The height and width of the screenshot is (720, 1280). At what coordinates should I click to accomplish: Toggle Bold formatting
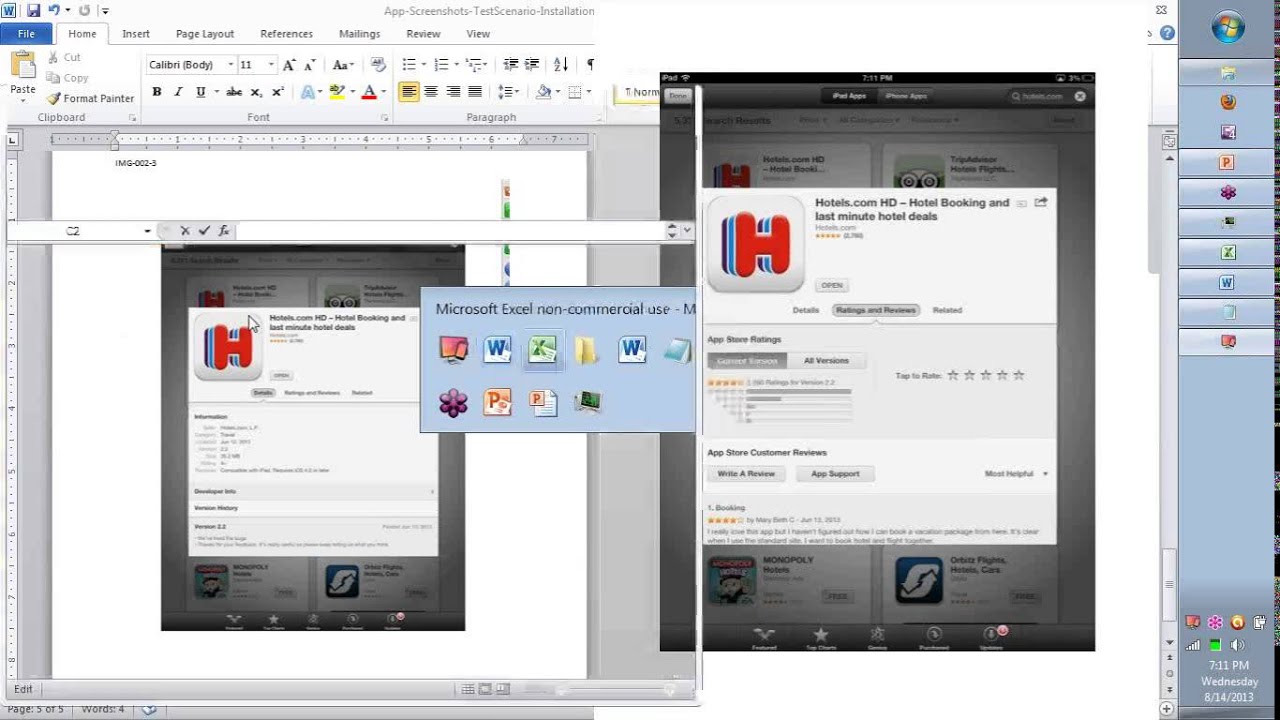click(x=157, y=92)
